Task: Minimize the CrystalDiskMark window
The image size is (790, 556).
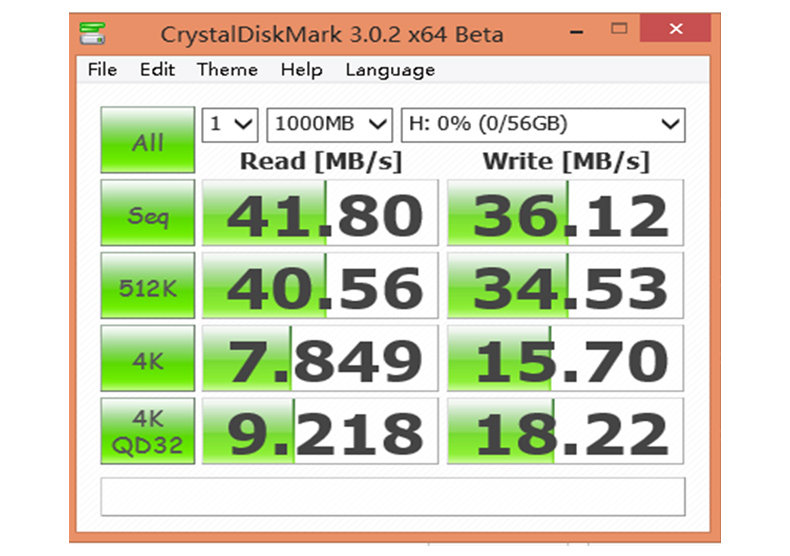Action: coord(577,31)
